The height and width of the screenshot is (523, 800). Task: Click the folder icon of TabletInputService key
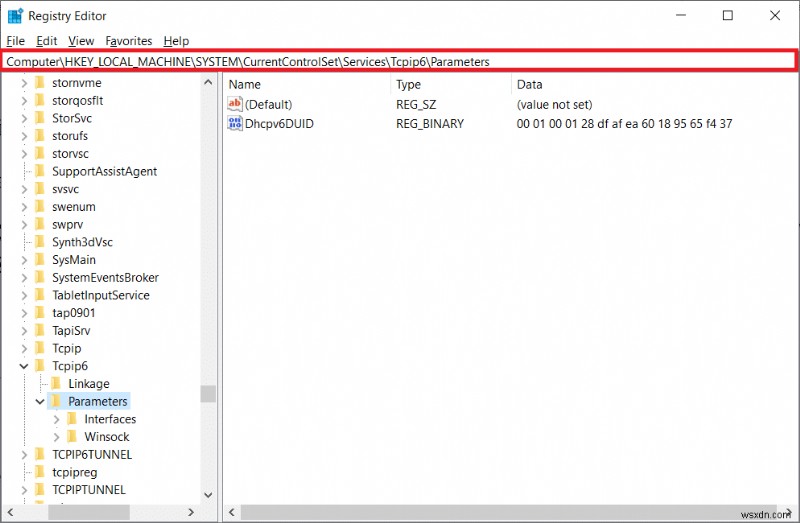click(40, 295)
